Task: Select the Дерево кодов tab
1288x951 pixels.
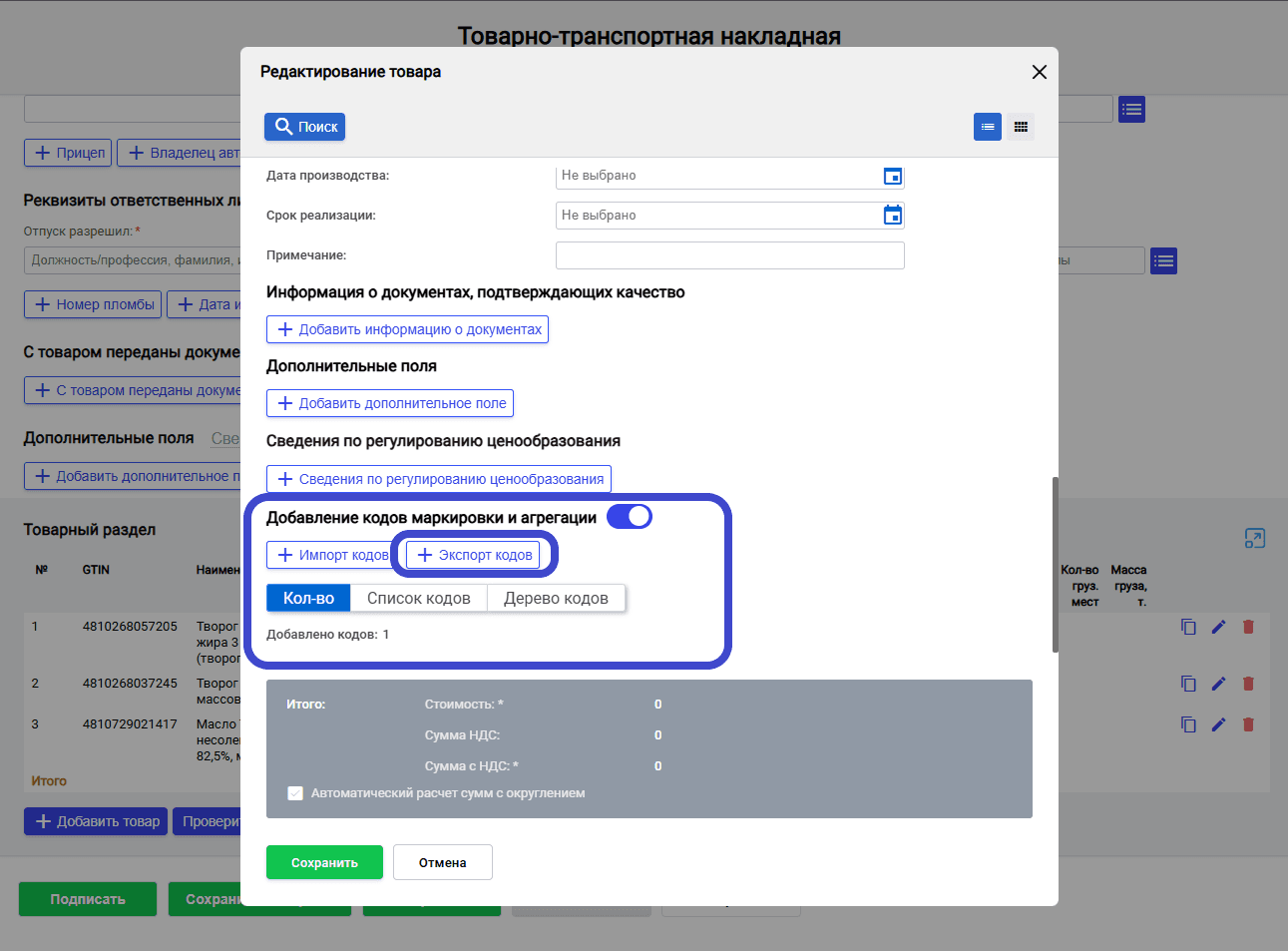Action: (x=556, y=598)
